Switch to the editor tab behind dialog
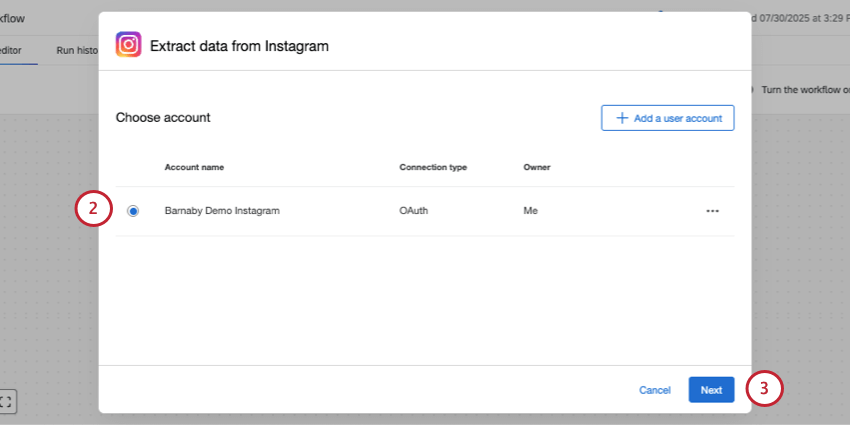Image resolution: width=850 pixels, height=425 pixels. (x=11, y=50)
